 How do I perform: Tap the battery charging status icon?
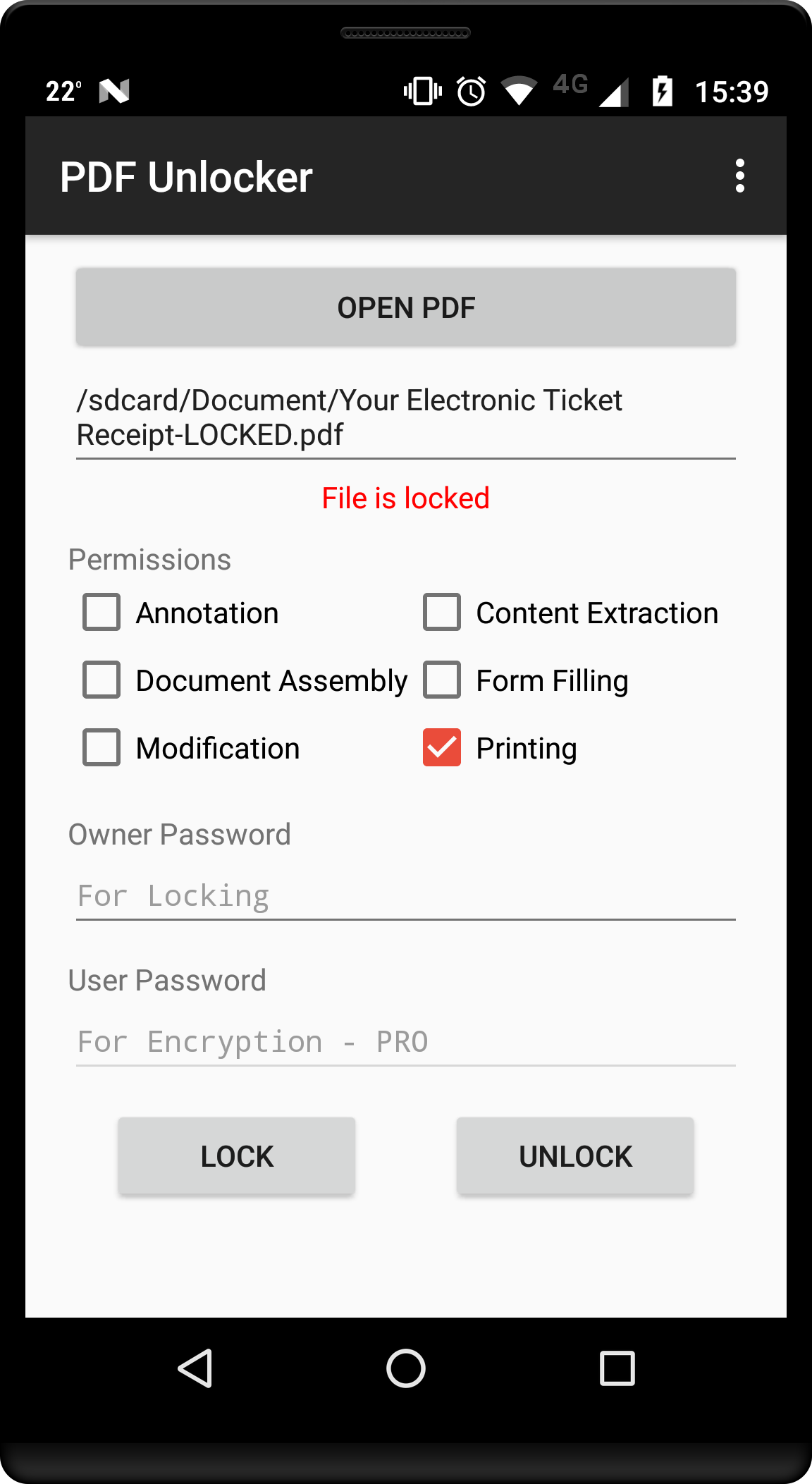coord(662,91)
